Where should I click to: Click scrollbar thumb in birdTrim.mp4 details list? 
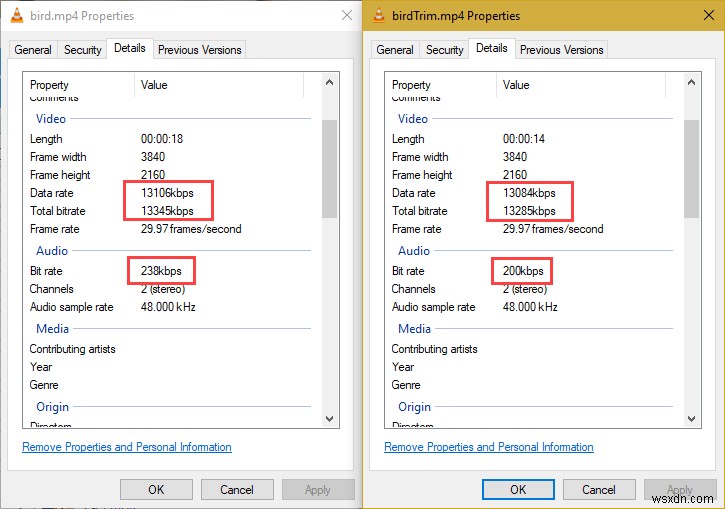tap(691, 169)
